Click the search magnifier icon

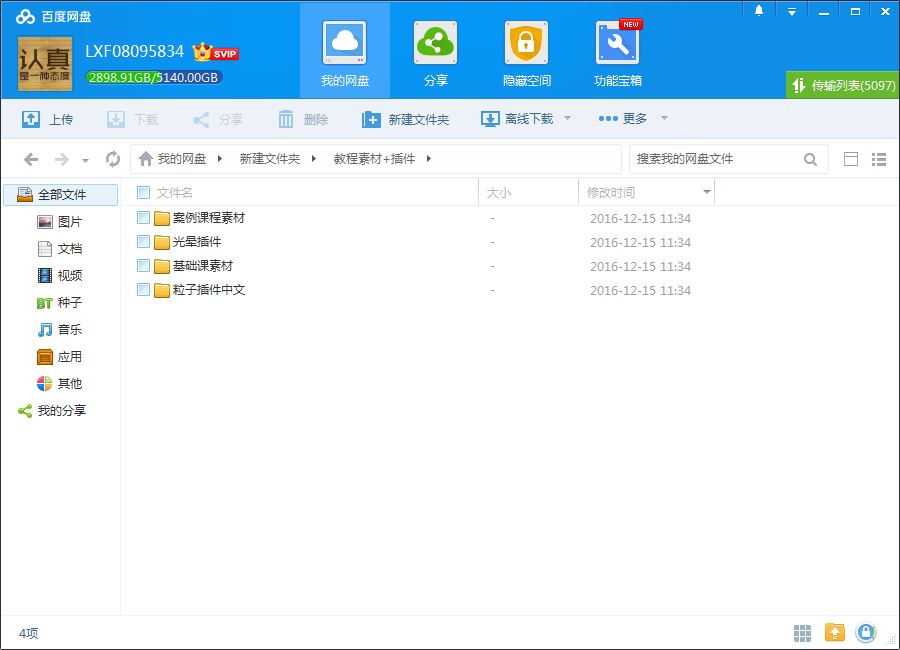tap(810, 159)
